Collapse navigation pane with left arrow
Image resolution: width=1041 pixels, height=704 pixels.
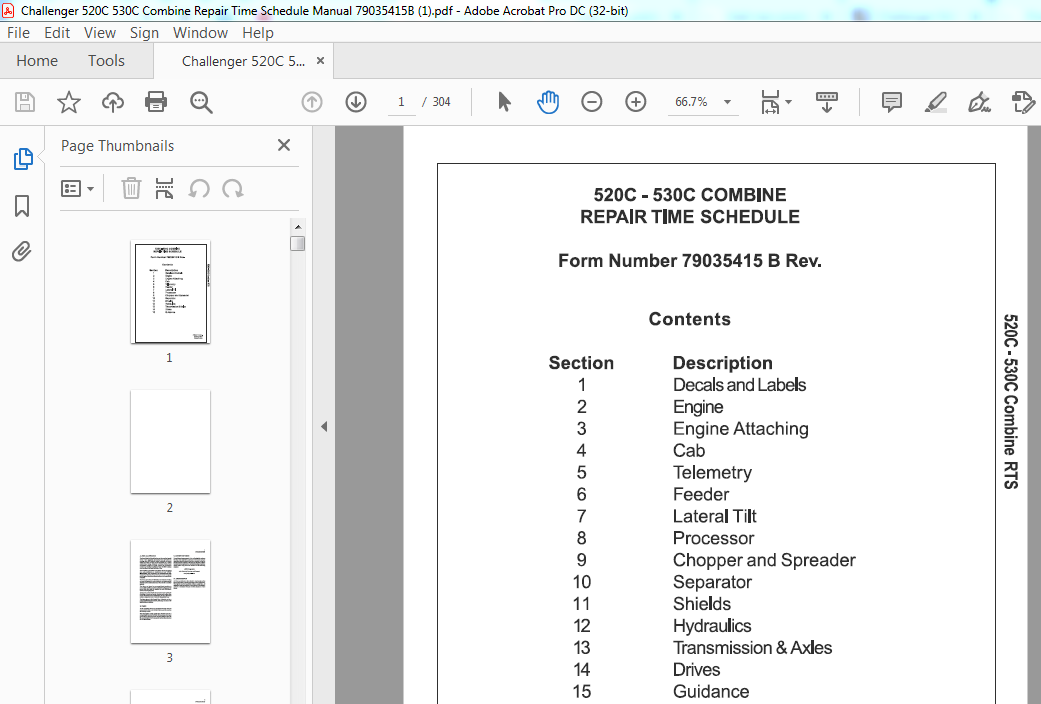pos(324,426)
